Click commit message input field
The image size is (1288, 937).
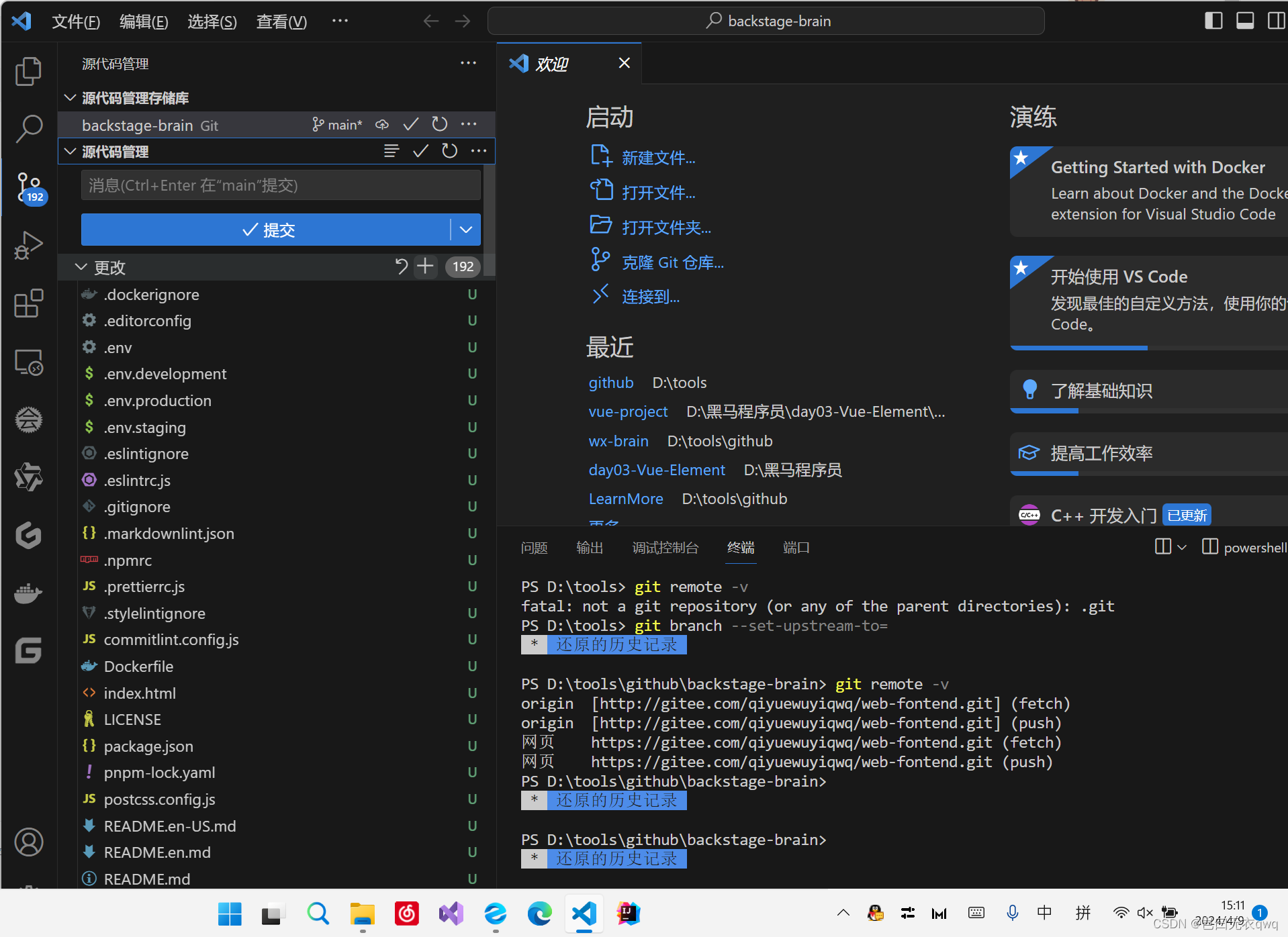pyautogui.click(x=281, y=185)
